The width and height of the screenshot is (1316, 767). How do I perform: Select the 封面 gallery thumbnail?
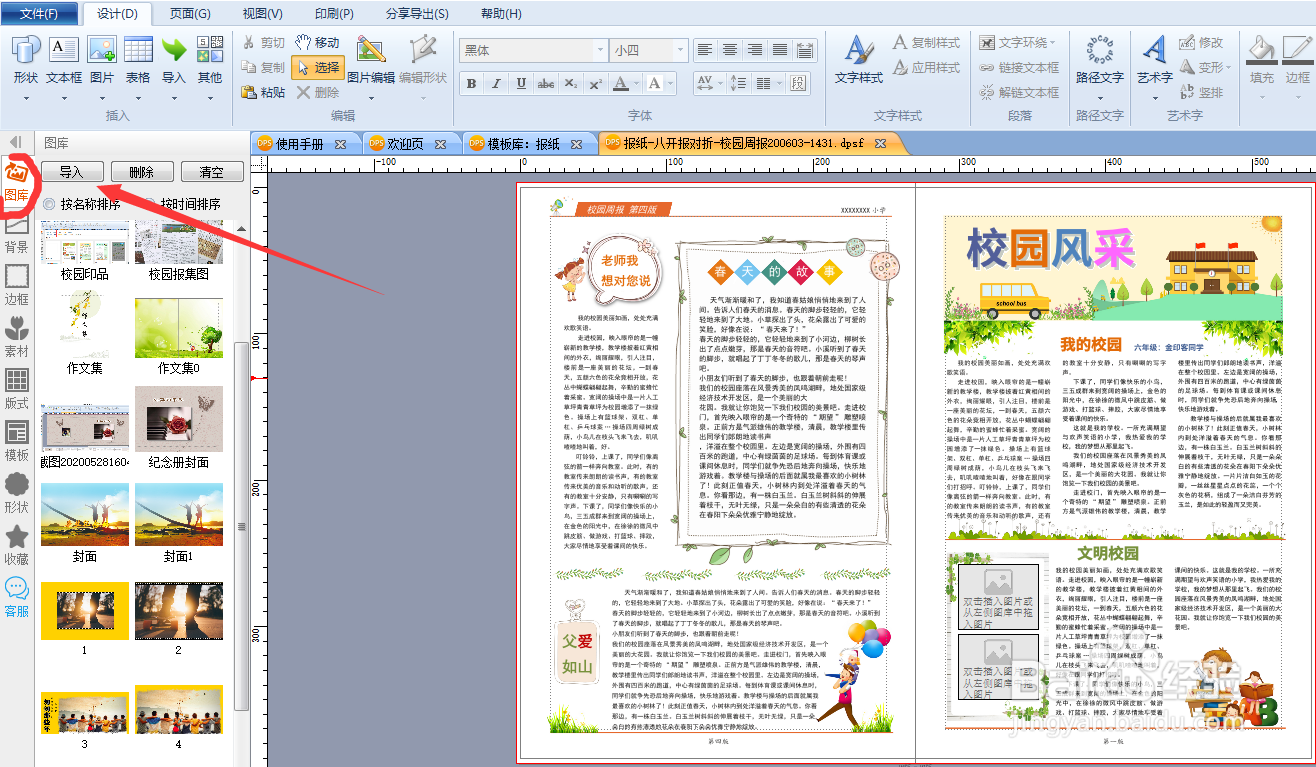coord(84,515)
